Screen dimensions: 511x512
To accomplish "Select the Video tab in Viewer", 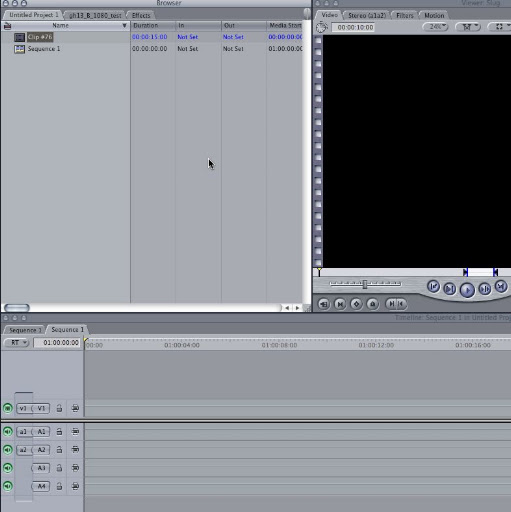I will pos(329,15).
